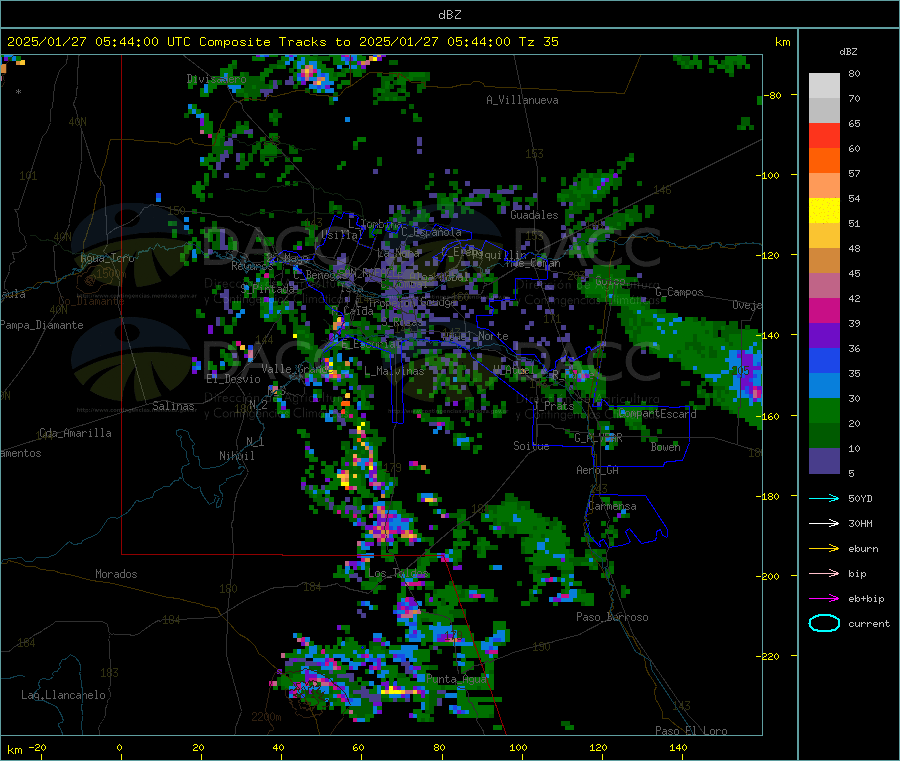Click the 'Morados' map label
This screenshot has height=761, width=900.
pyautogui.click(x=116, y=574)
